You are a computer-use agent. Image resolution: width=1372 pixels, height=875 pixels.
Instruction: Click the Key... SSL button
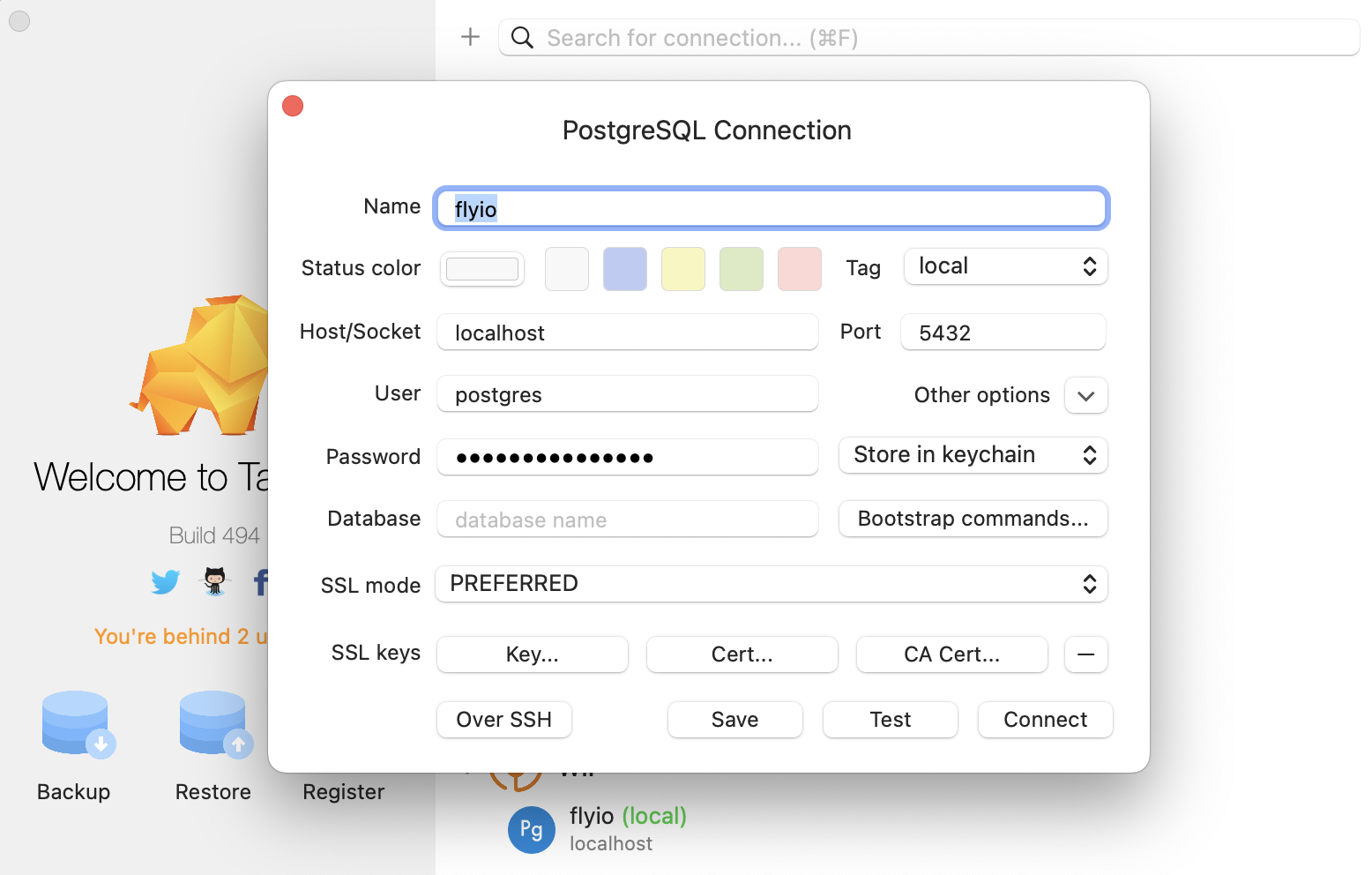(533, 654)
